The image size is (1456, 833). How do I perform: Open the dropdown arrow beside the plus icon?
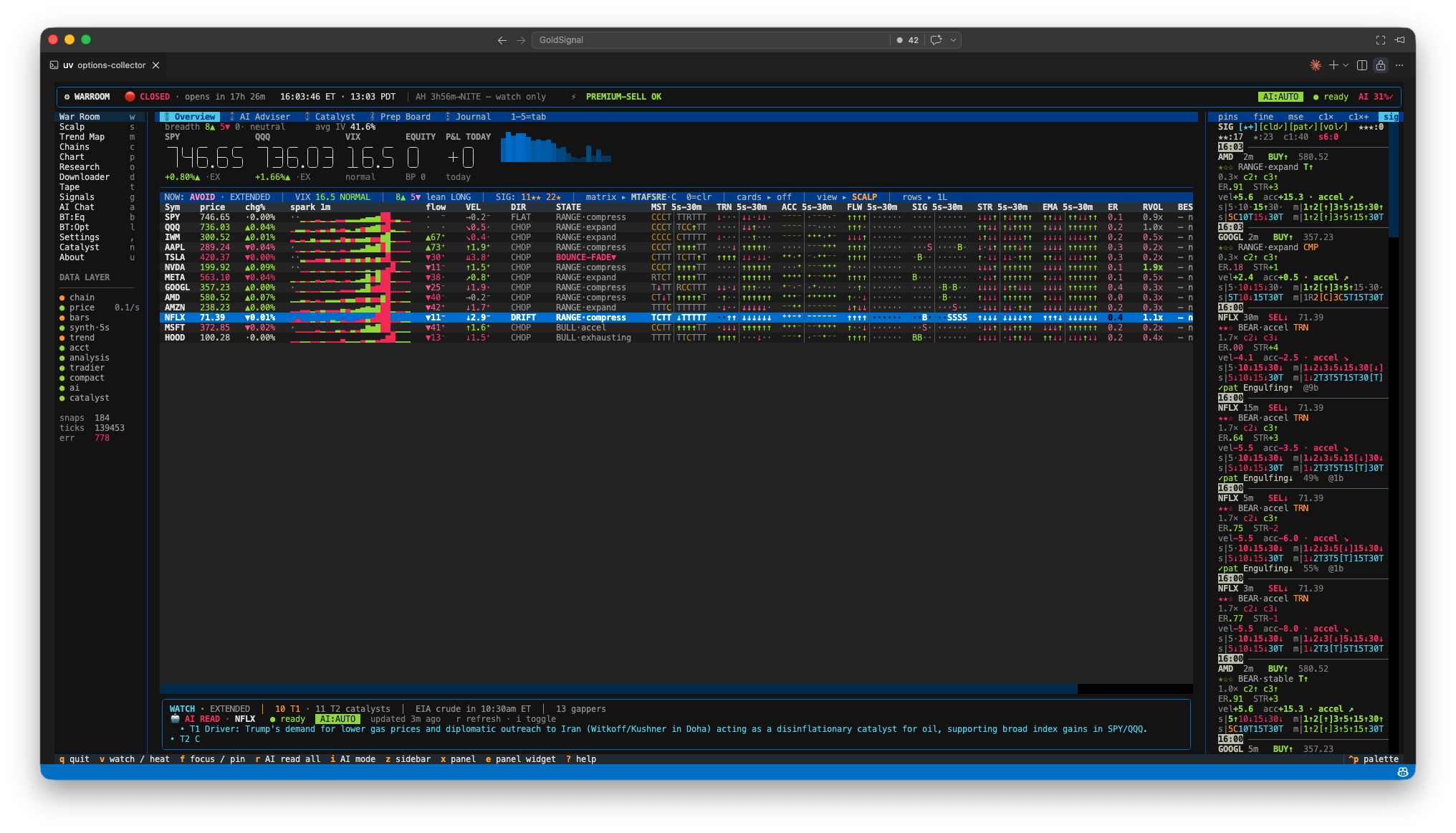click(1346, 65)
